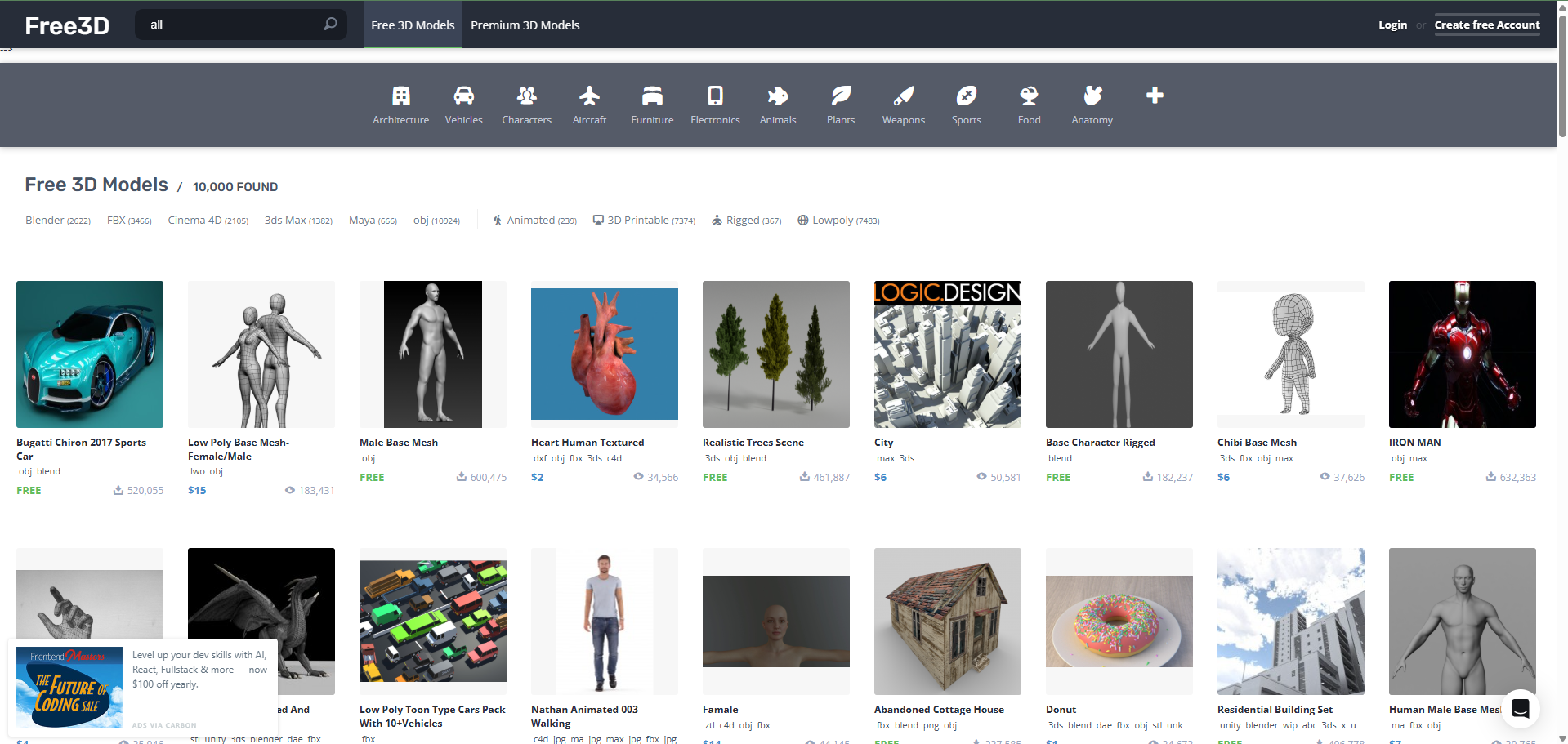Screen dimensions: 1568x744
Task: Click the Login link
Action: [x=1392, y=25]
